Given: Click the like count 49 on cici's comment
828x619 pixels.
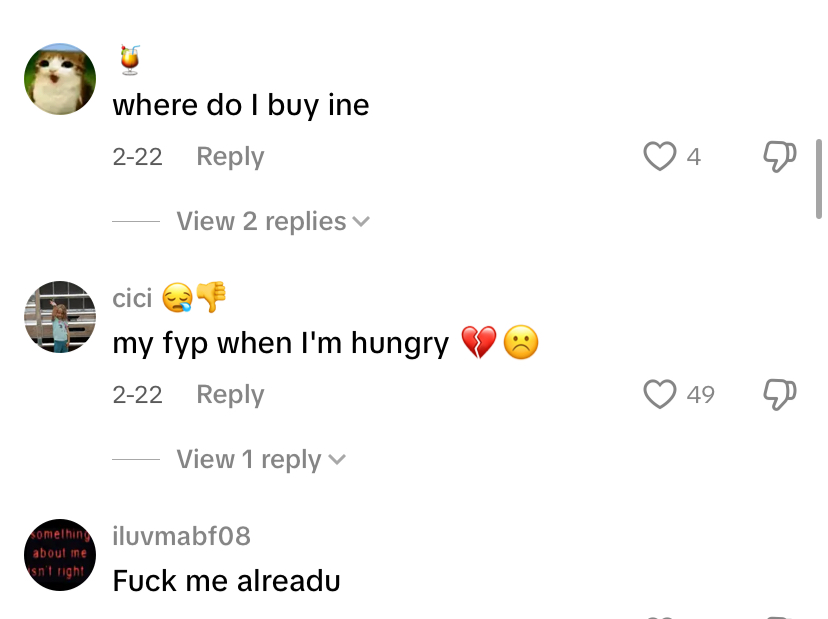Looking at the screenshot, I should [x=700, y=395].
